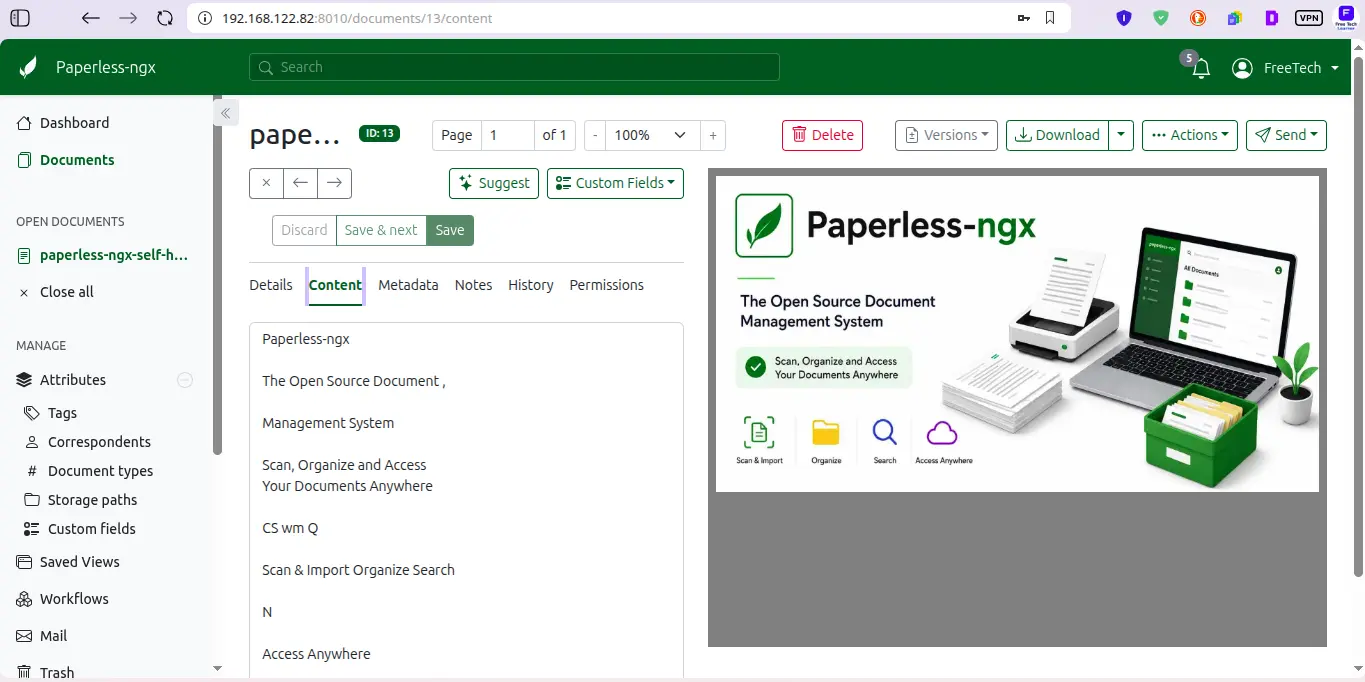
Task: Open the notifications bell
Action: 1201,68
